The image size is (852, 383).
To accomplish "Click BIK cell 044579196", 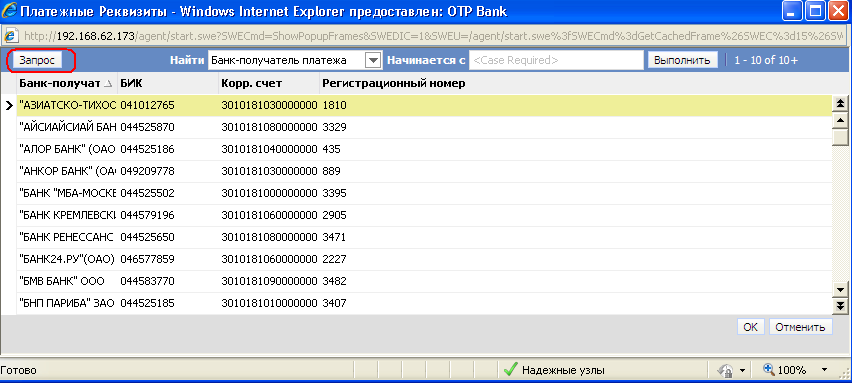I will coord(147,215).
